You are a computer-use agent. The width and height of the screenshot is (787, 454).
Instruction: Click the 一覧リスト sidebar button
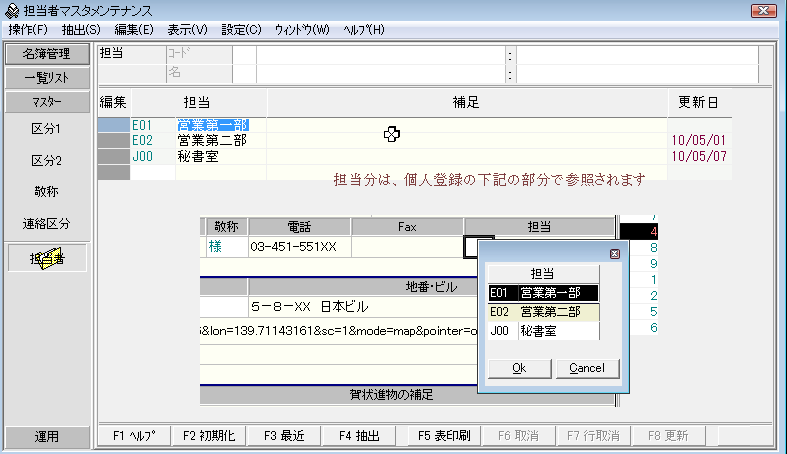(x=47, y=78)
